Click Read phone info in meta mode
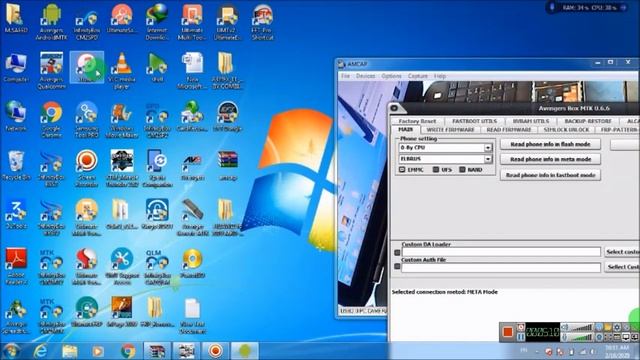Screen dimensions: 640x360 (550, 159)
